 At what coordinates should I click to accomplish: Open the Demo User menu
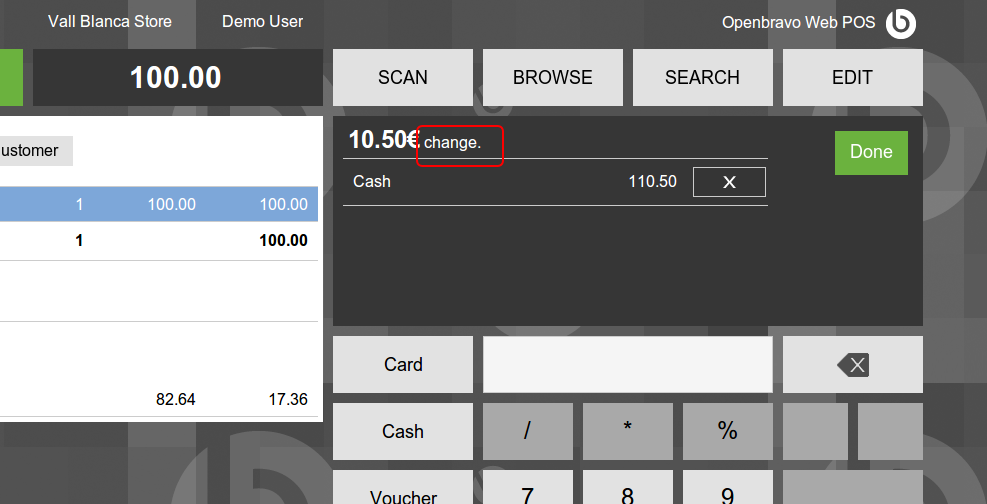click(262, 21)
